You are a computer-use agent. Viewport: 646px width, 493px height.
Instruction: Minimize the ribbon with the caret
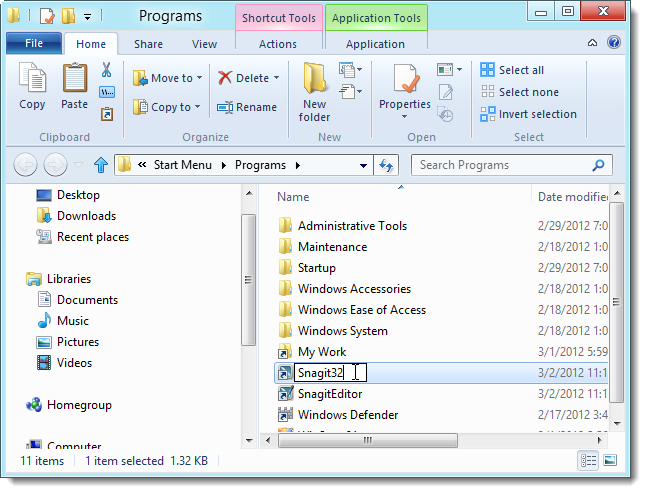pos(592,42)
